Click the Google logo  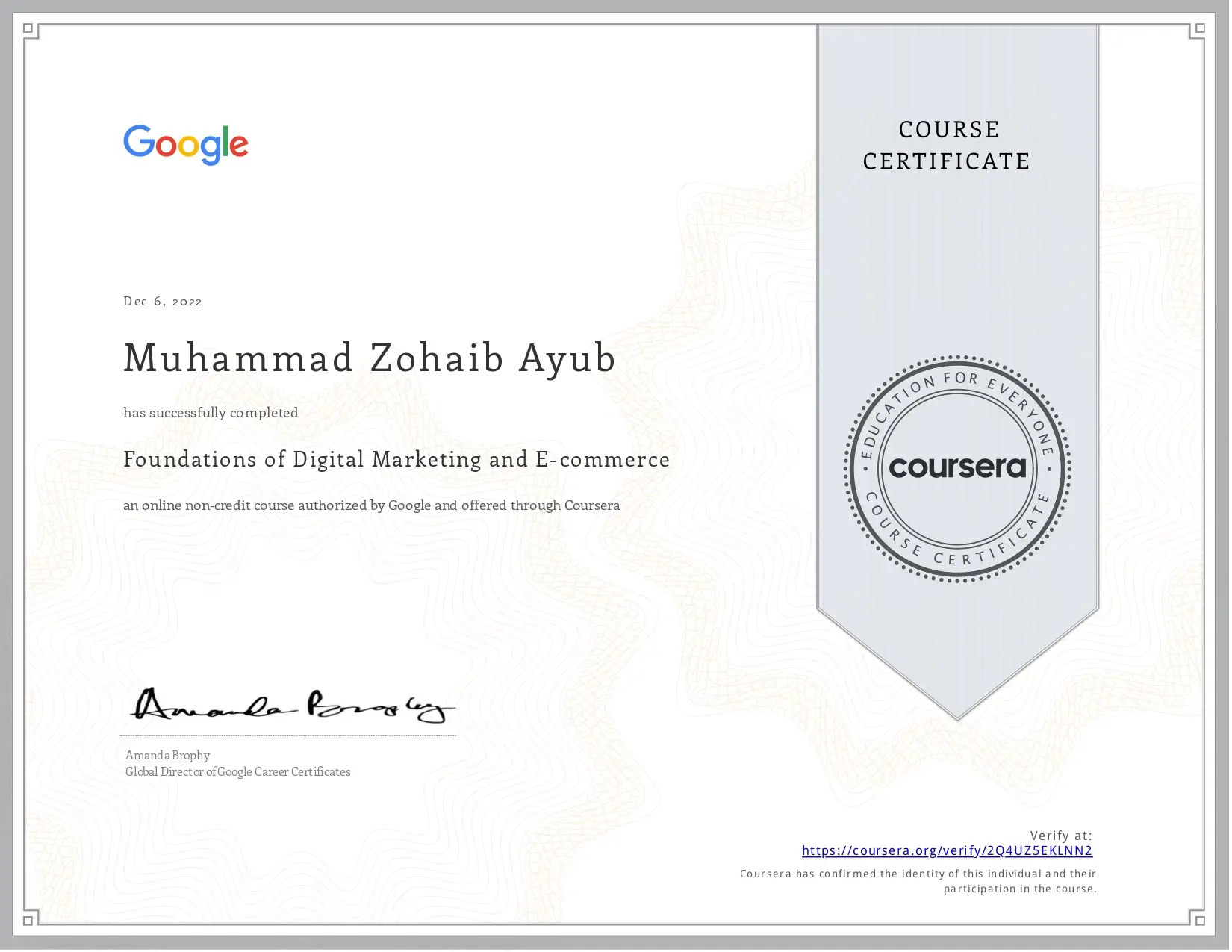click(x=186, y=144)
